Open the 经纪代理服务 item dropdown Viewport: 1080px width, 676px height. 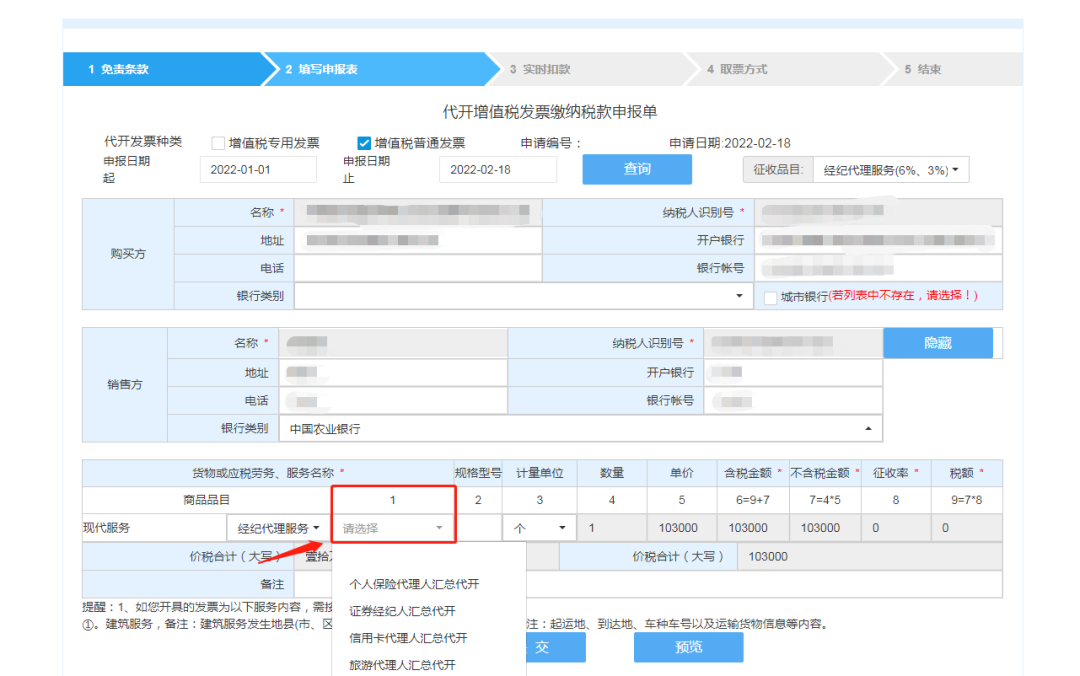[x=278, y=529]
